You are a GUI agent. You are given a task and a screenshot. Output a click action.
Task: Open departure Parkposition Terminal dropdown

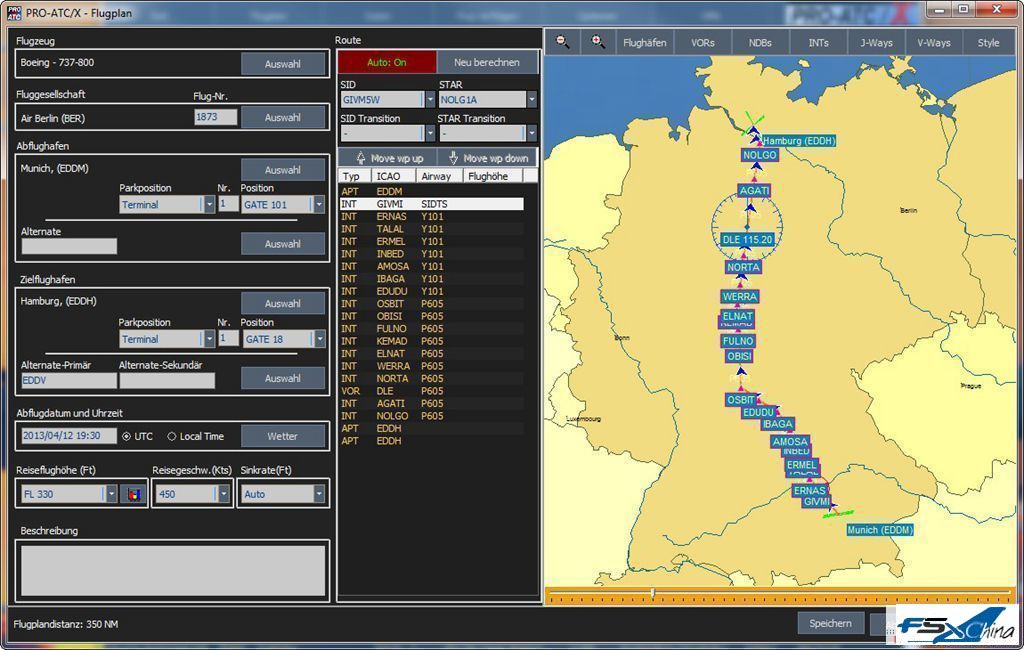209,204
